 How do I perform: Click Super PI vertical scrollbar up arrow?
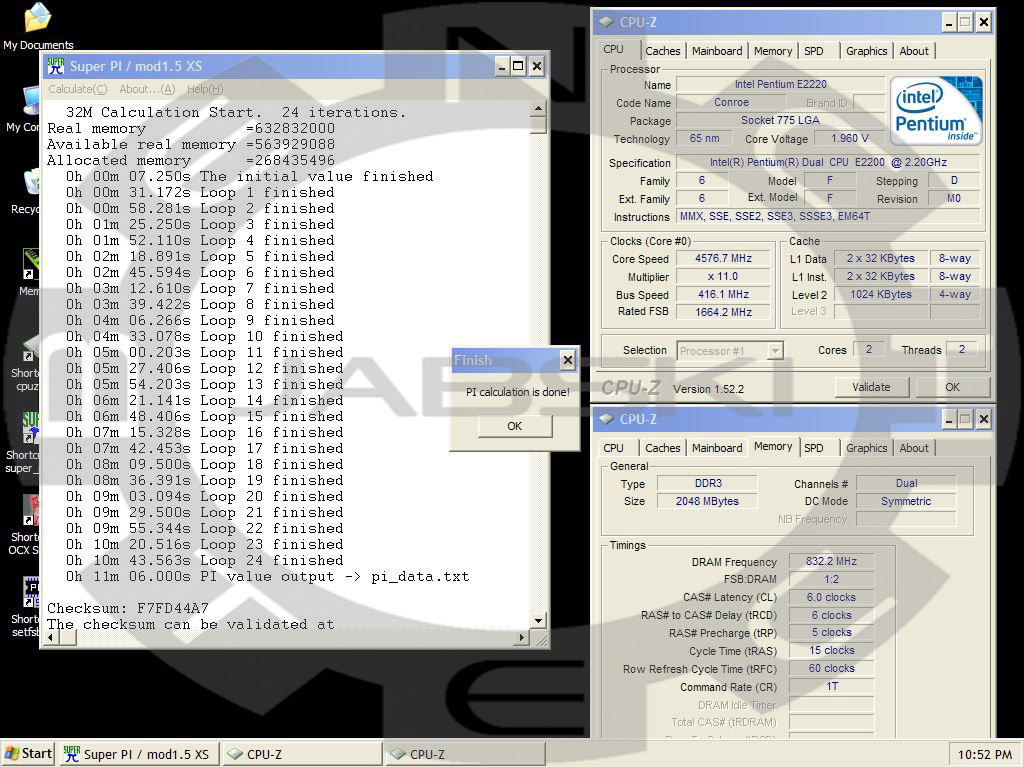coord(538,109)
